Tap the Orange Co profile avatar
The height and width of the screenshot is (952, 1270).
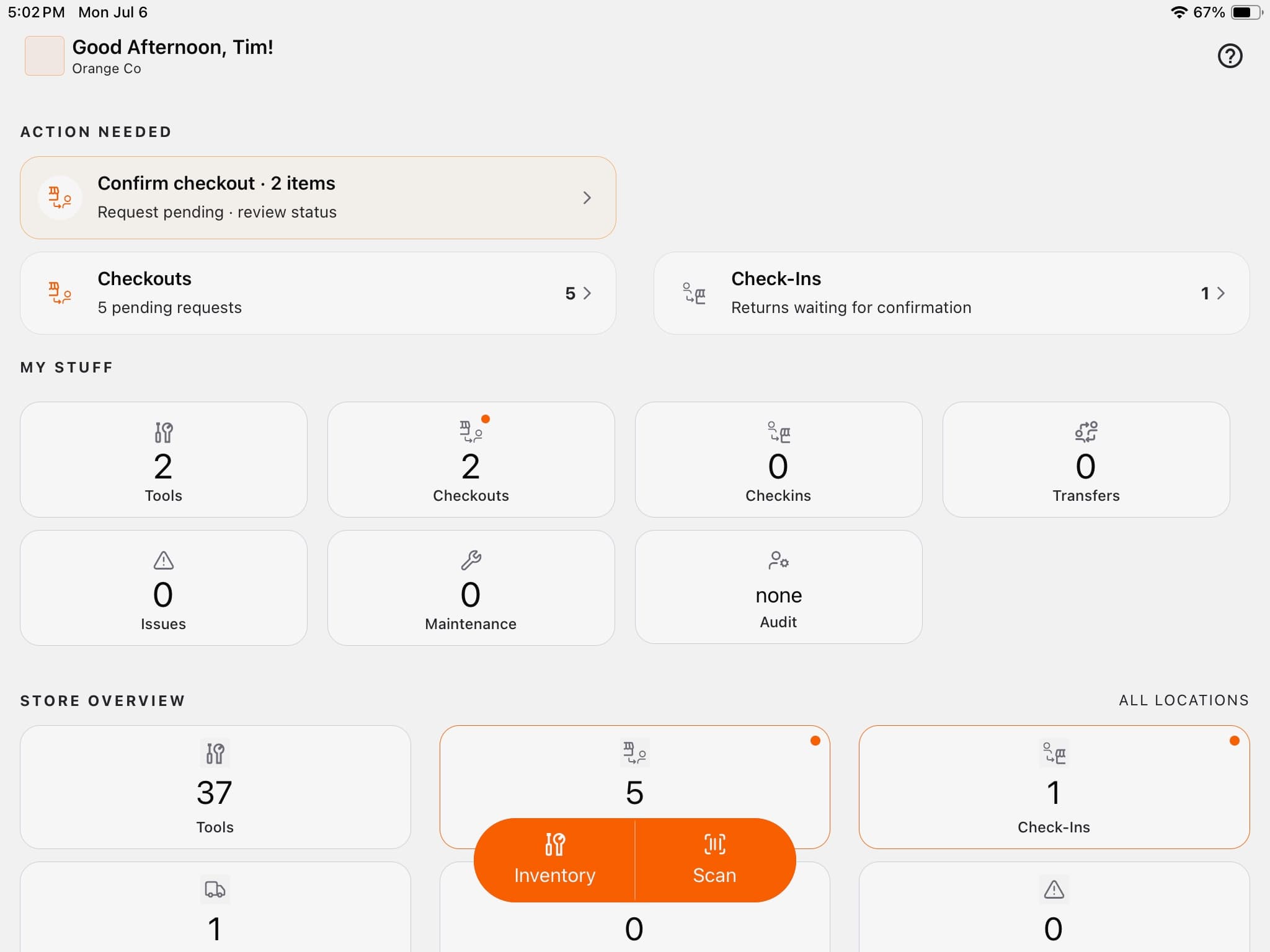point(44,56)
